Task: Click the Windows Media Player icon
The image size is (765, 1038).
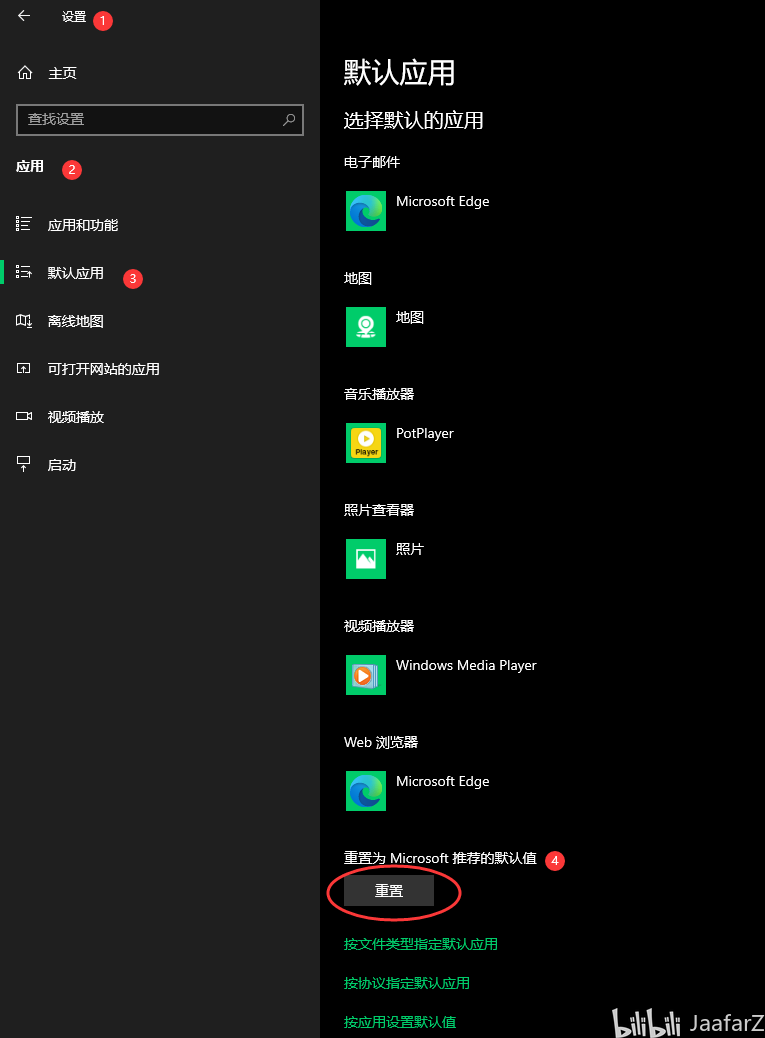Action: coord(366,675)
